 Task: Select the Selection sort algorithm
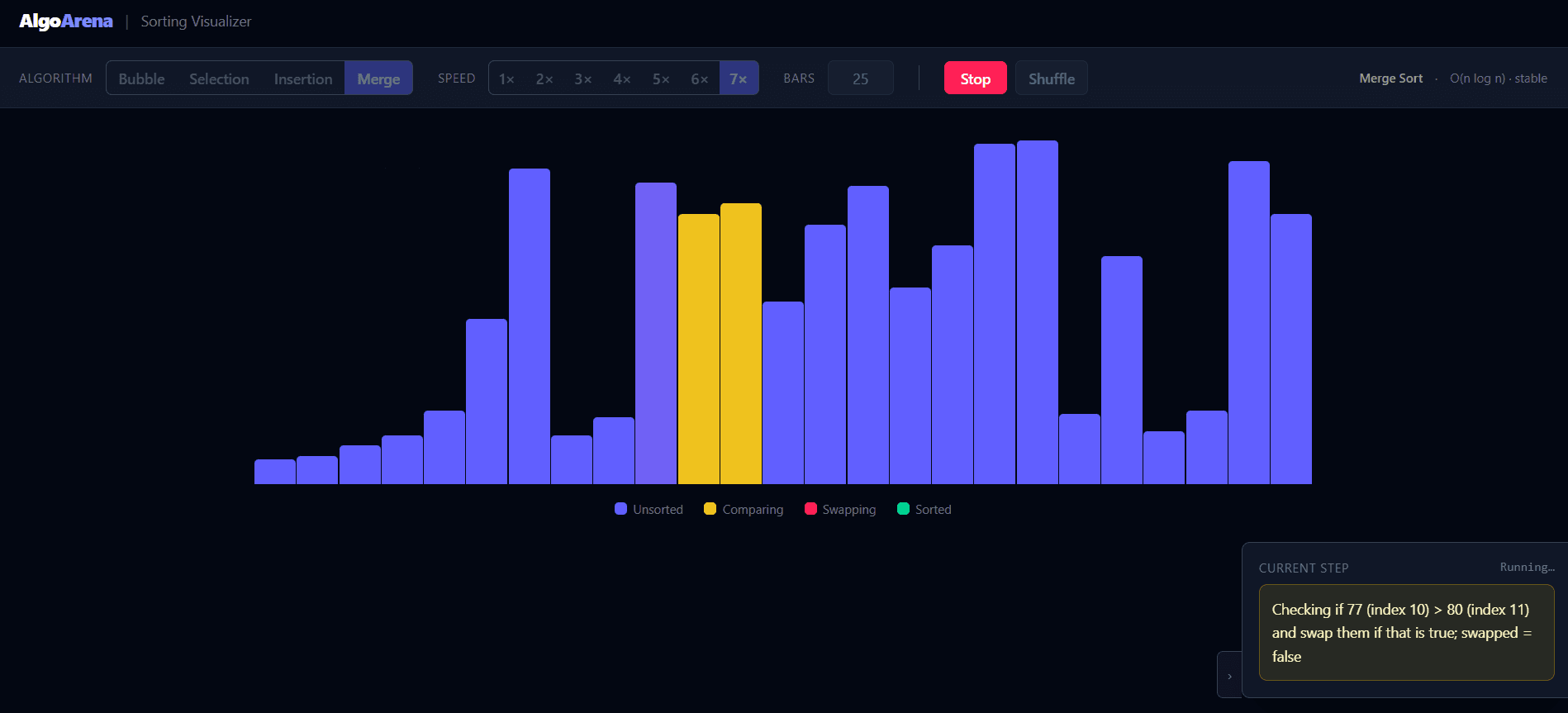(x=219, y=78)
